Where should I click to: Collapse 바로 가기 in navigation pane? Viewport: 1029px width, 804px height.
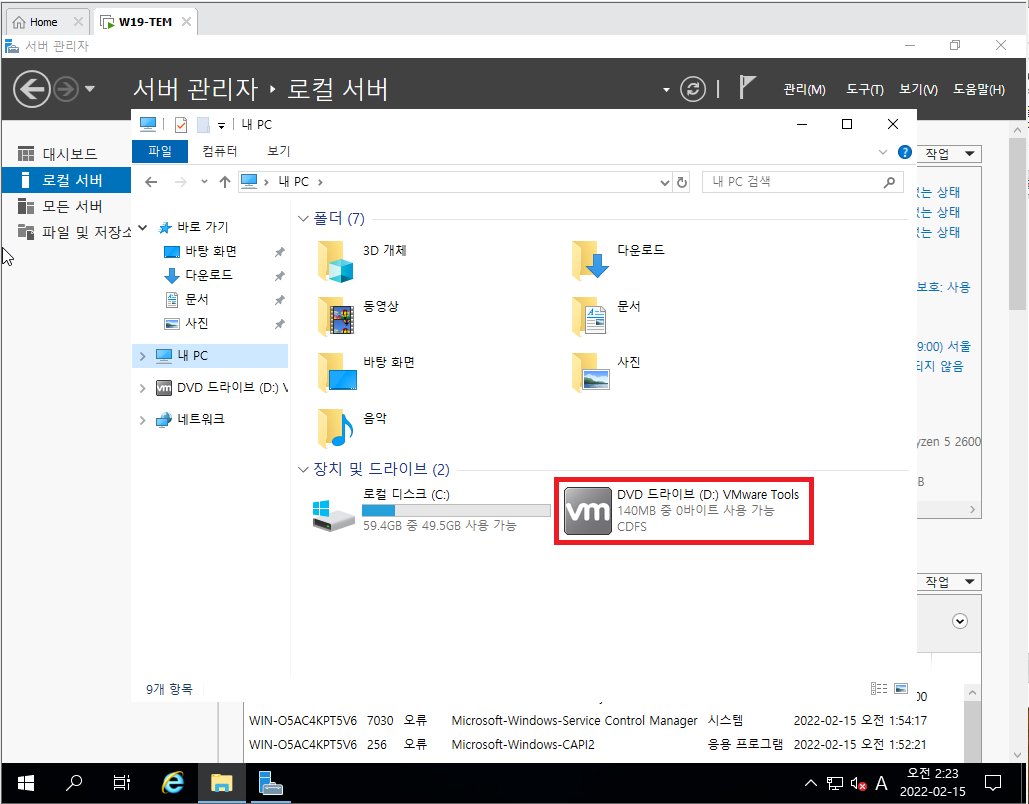142,227
